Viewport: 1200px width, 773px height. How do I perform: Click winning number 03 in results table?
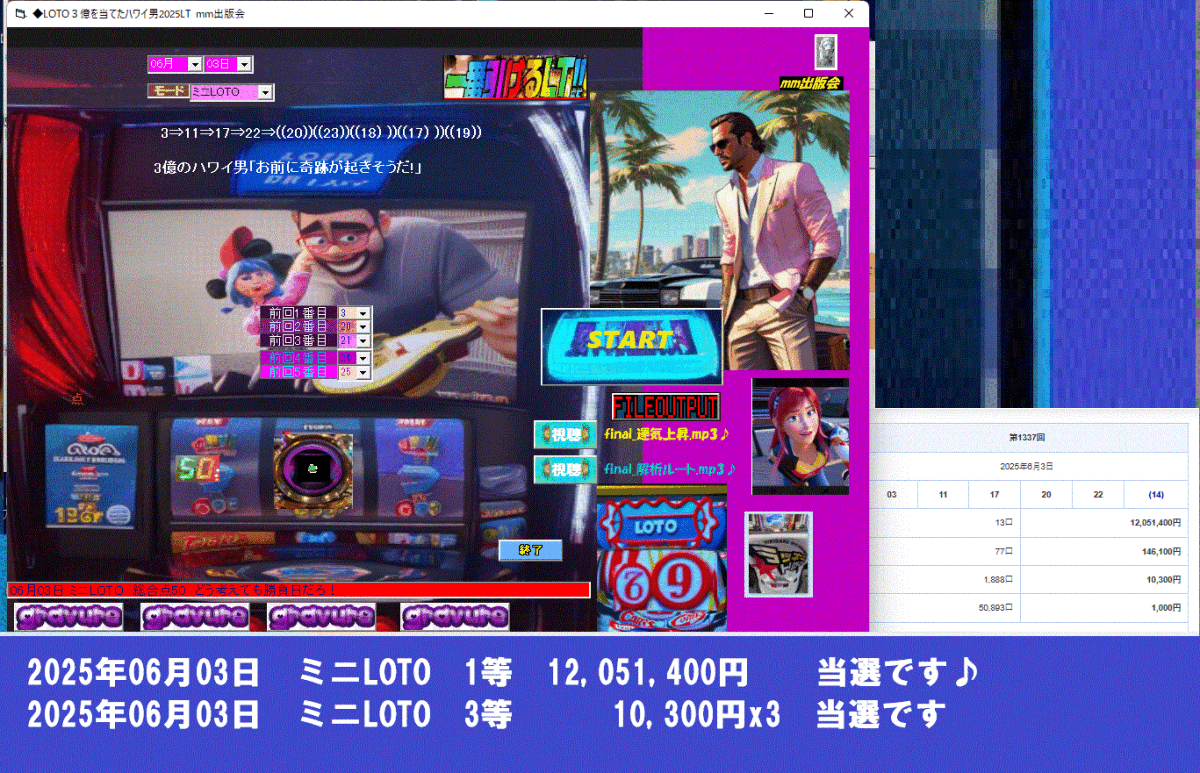892,495
